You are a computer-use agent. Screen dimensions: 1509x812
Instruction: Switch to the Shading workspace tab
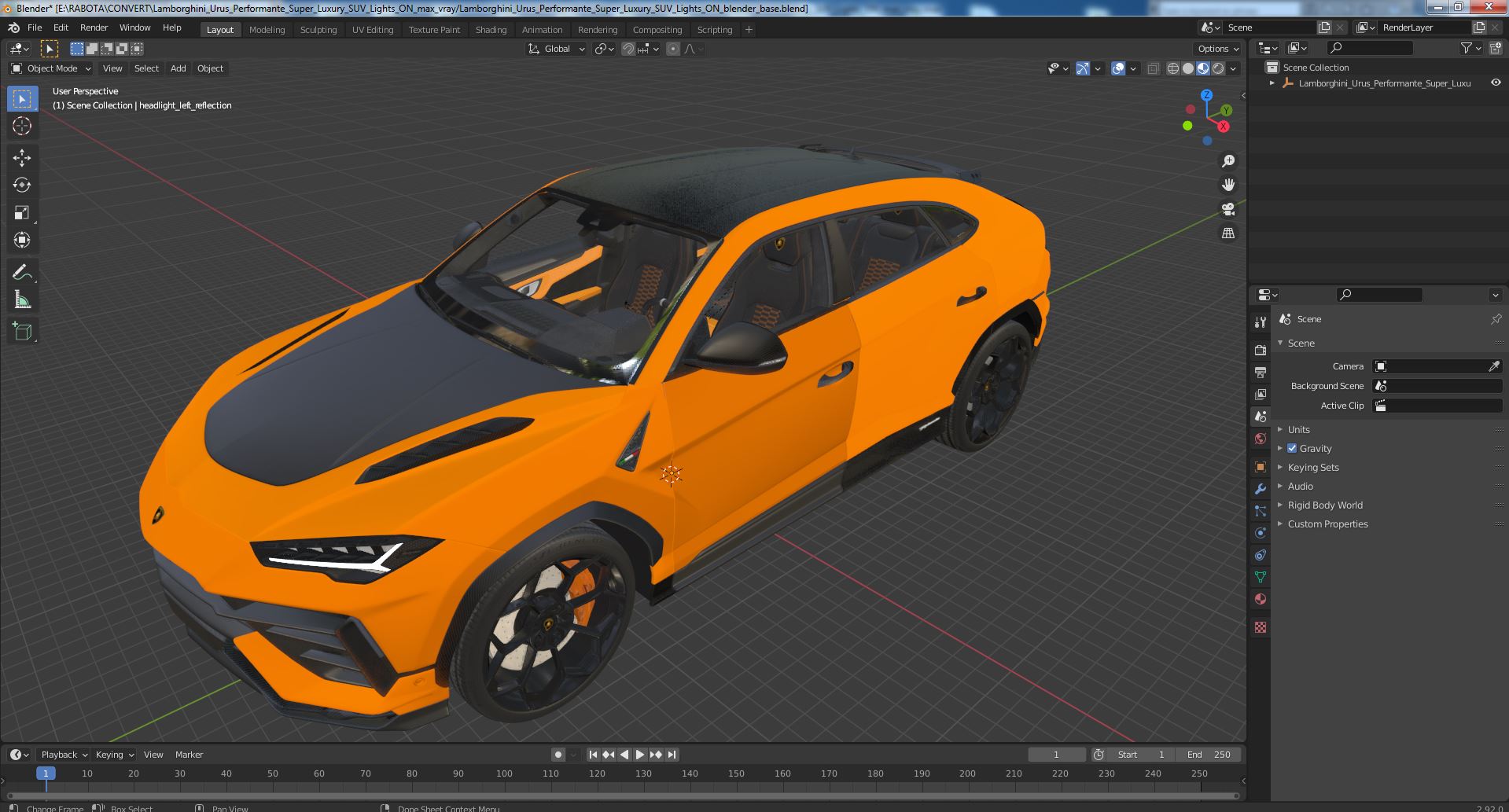click(x=491, y=30)
